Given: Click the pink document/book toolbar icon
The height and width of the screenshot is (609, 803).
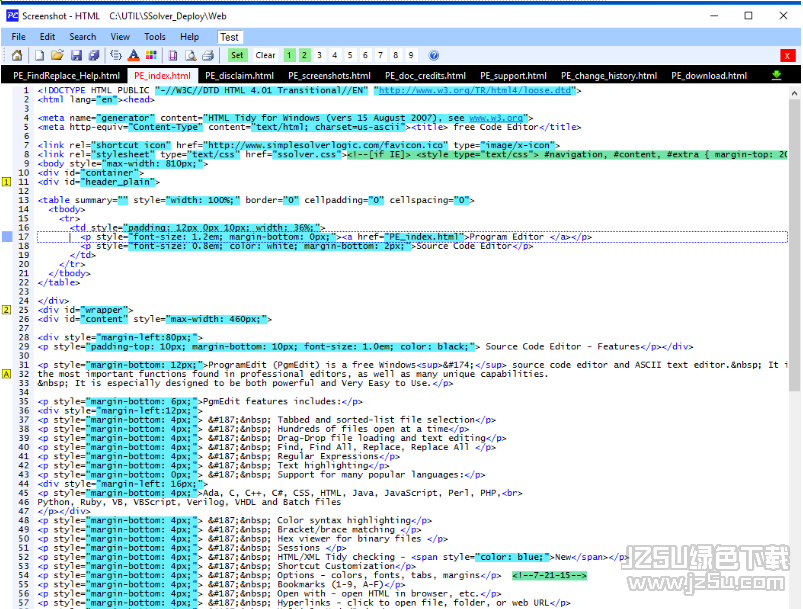Looking at the screenshot, I should (173, 55).
